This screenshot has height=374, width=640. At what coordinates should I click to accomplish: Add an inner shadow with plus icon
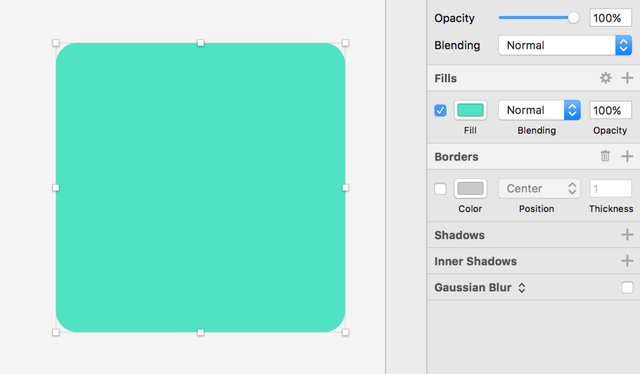coord(627,261)
